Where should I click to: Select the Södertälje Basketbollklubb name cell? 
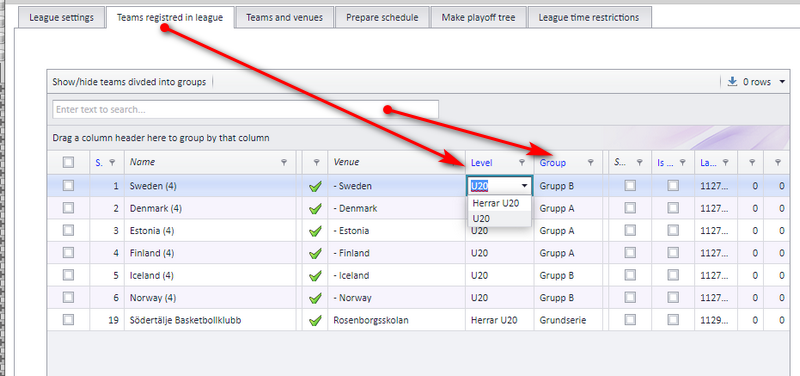tap(210, 320)
